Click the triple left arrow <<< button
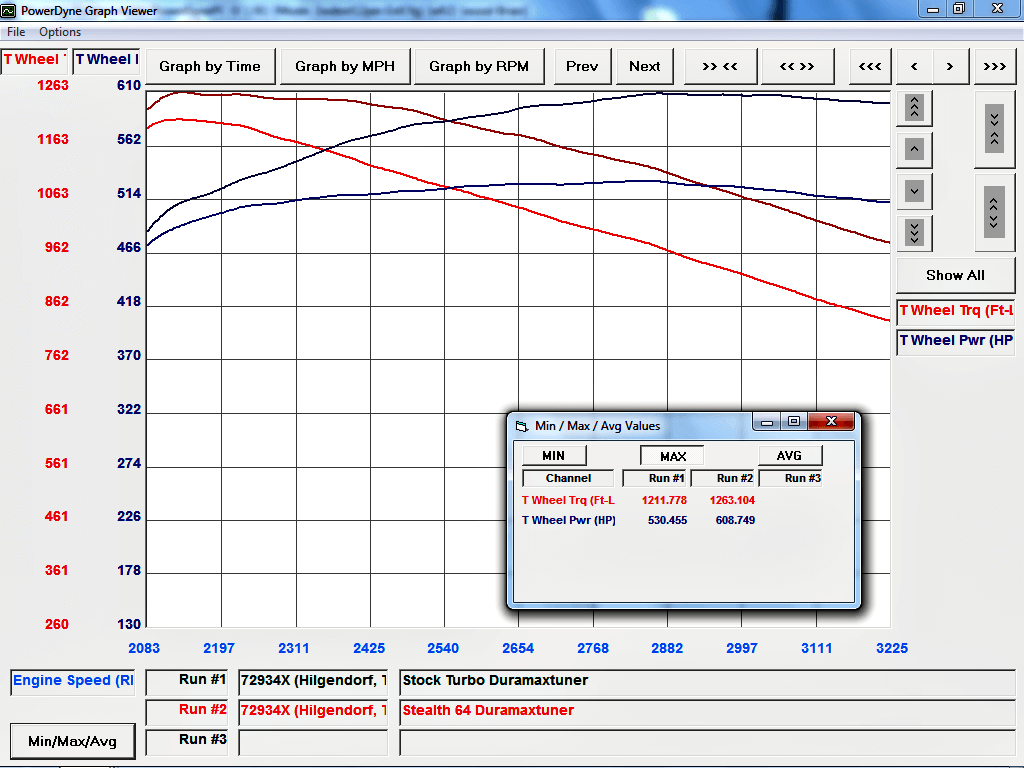 [x=870, y=67]
